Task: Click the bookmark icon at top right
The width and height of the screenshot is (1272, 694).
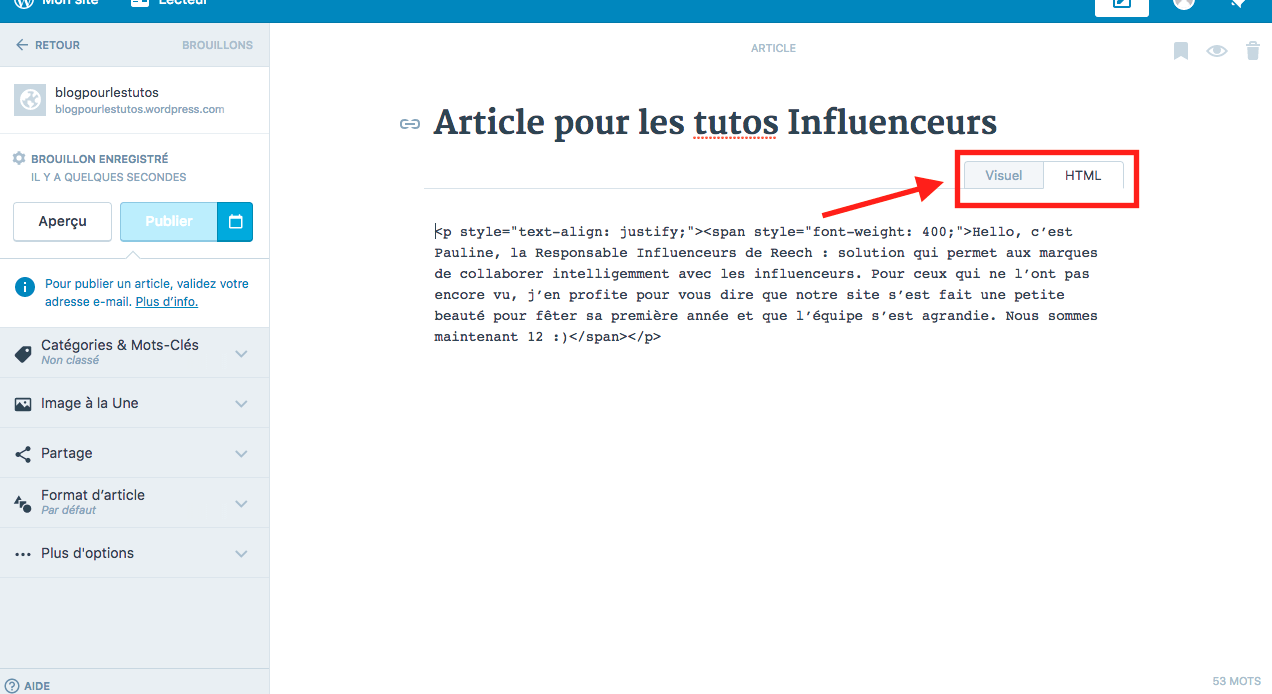Action: (x=1181, y=51)
